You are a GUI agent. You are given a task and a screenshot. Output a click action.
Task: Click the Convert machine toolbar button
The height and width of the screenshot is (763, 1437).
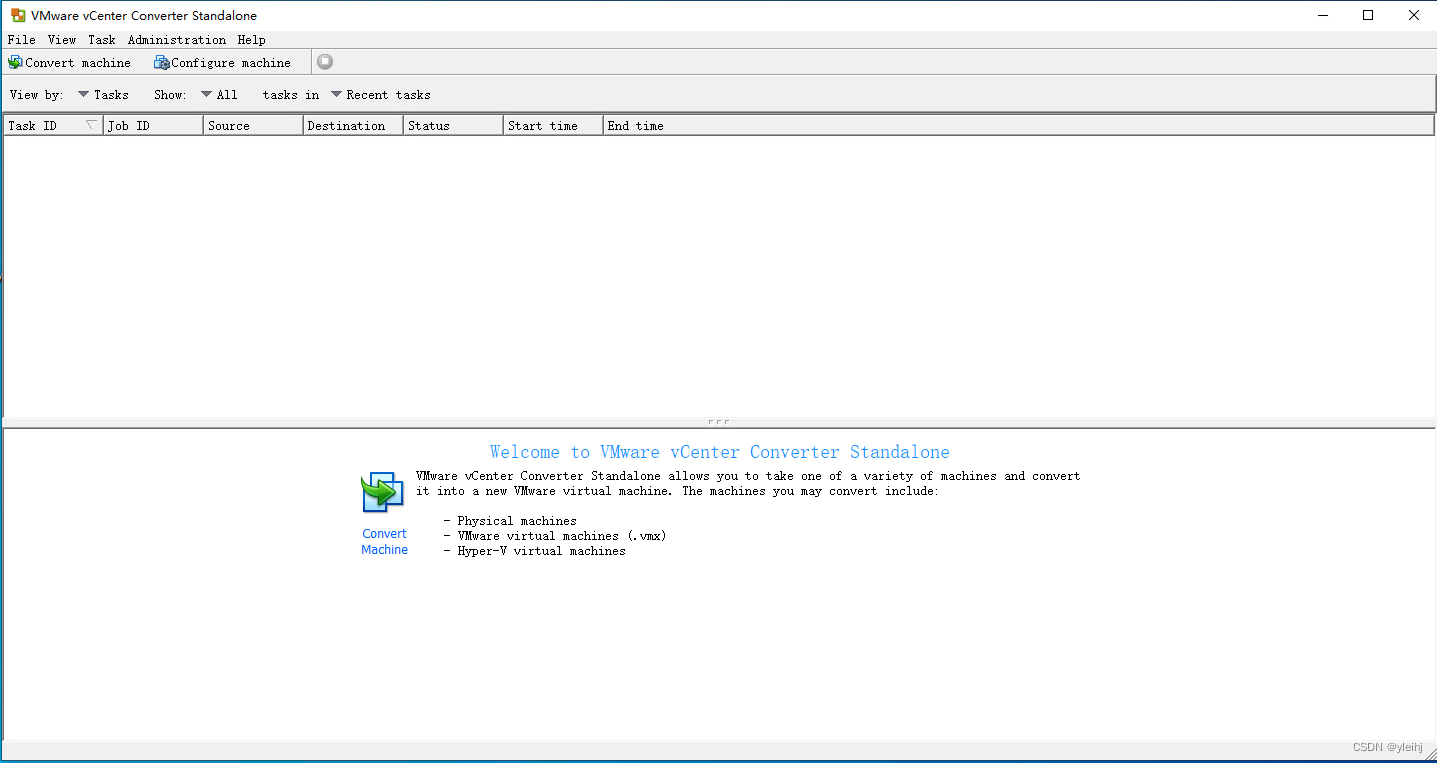click(69, 63)
